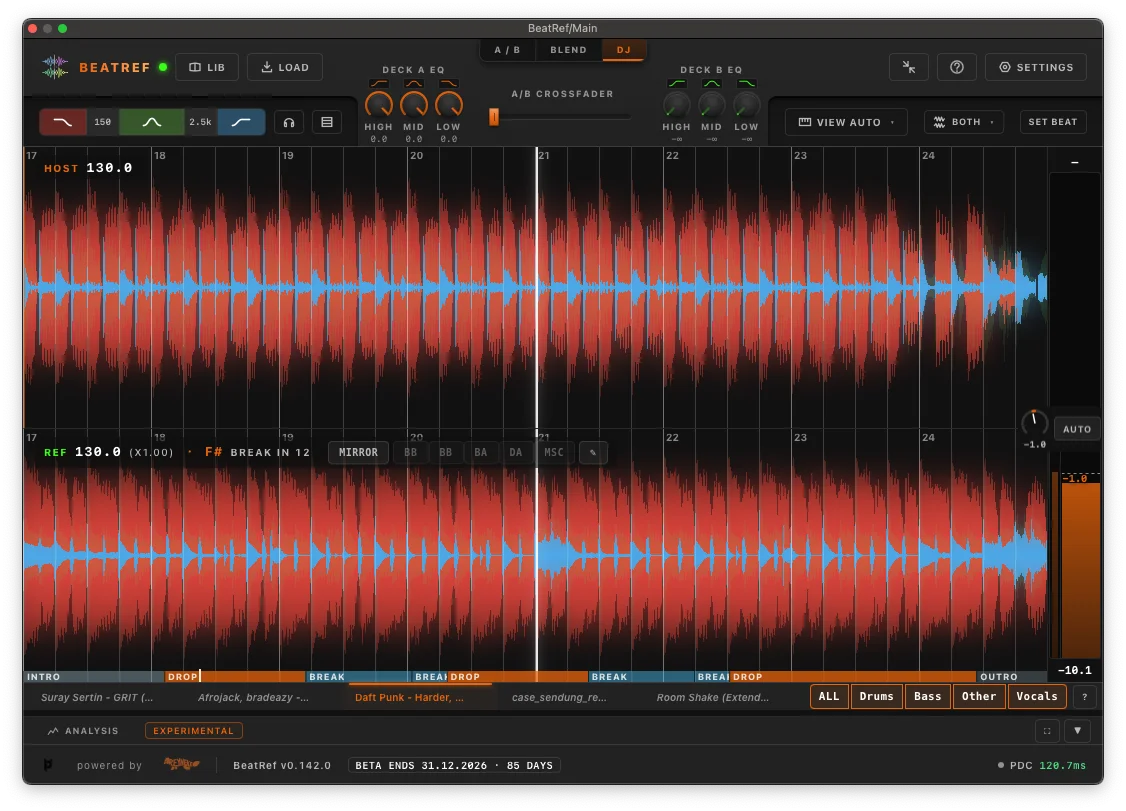Select the DJ mode tab

pos(623,50)
